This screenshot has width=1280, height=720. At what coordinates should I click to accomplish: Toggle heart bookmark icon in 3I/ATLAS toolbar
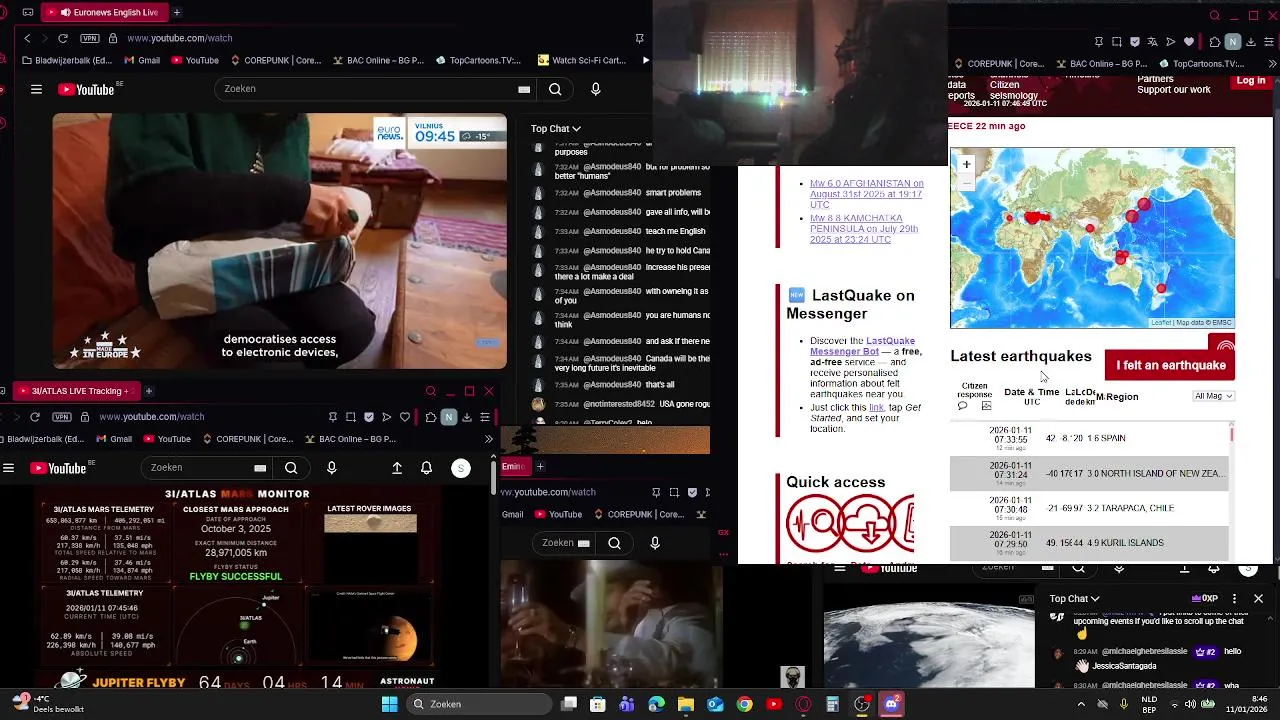tap(405, 416)
